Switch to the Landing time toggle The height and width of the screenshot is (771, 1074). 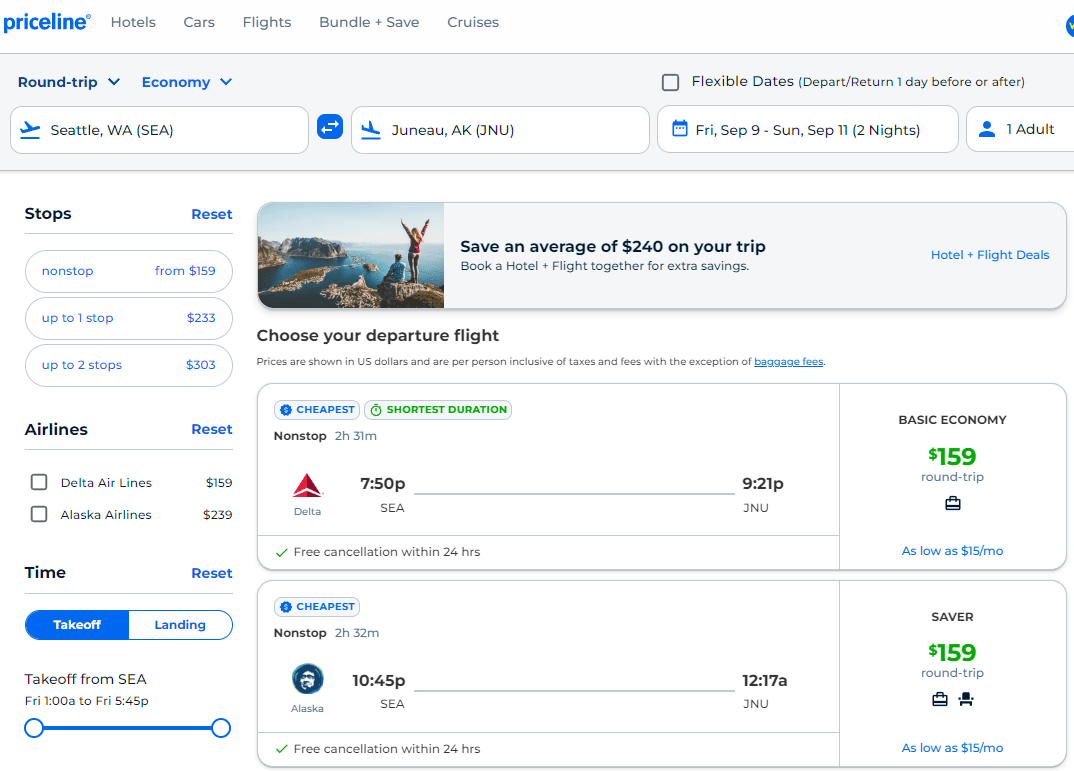[180, 624]
